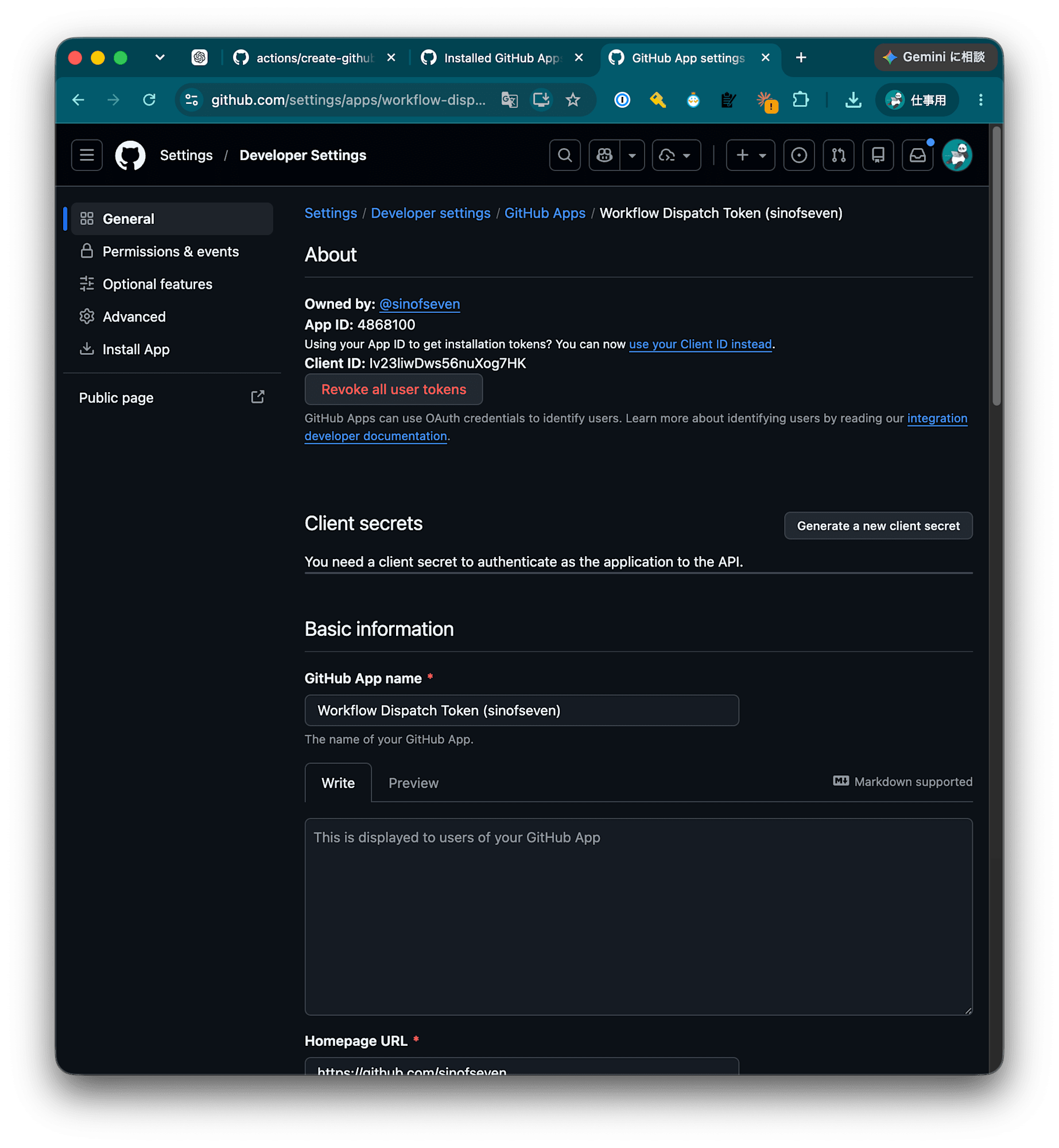Focus the app description text area
The image size is (1059, 1148).
click(x=638, y=916)
